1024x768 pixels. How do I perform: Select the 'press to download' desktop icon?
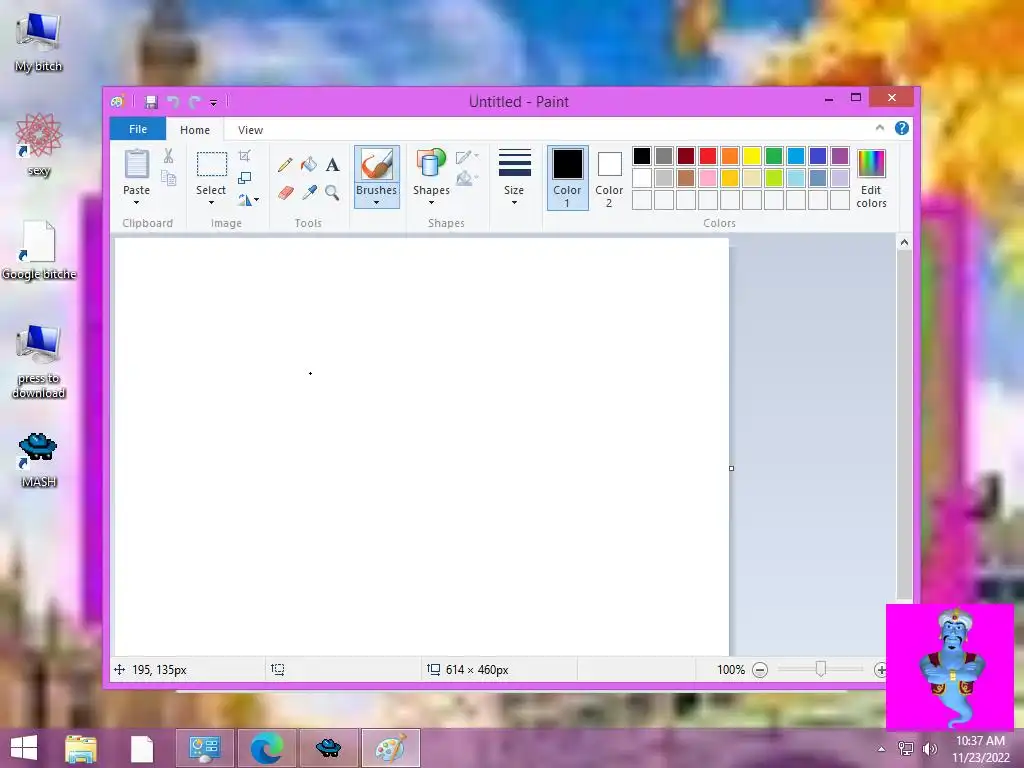pyautogui.click(x=39, y=362)
